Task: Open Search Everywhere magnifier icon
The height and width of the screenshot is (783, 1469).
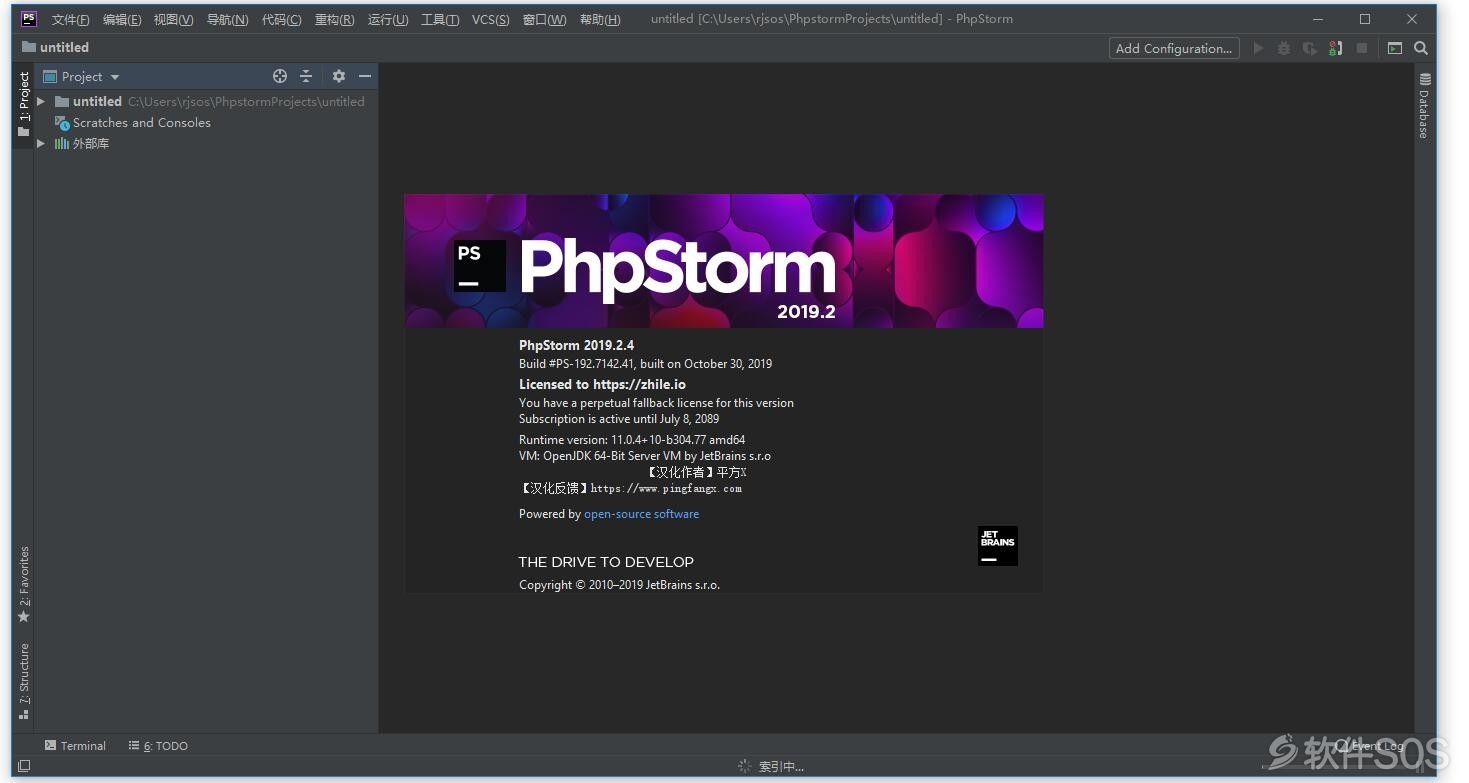Action: [x=1421, y=48]
